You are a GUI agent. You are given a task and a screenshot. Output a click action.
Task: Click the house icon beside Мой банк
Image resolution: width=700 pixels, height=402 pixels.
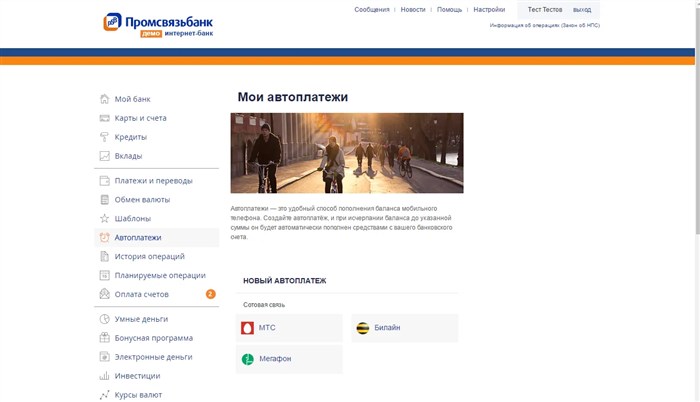point(104,99)
